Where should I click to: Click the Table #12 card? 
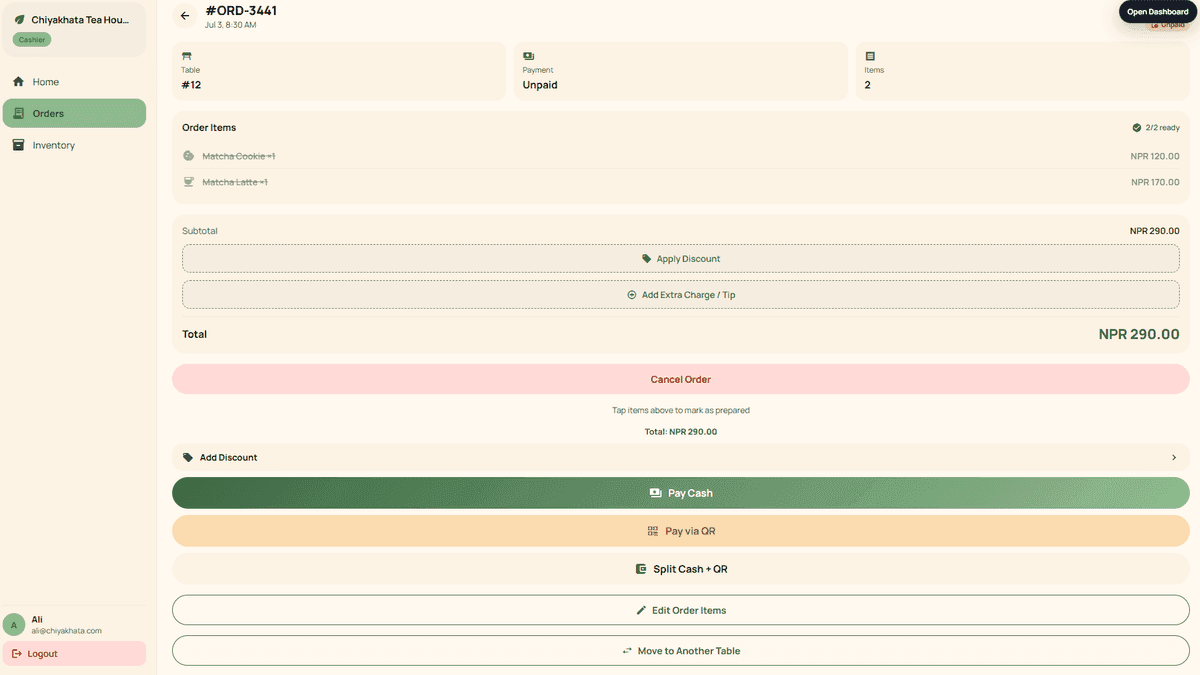pos(339,71)
